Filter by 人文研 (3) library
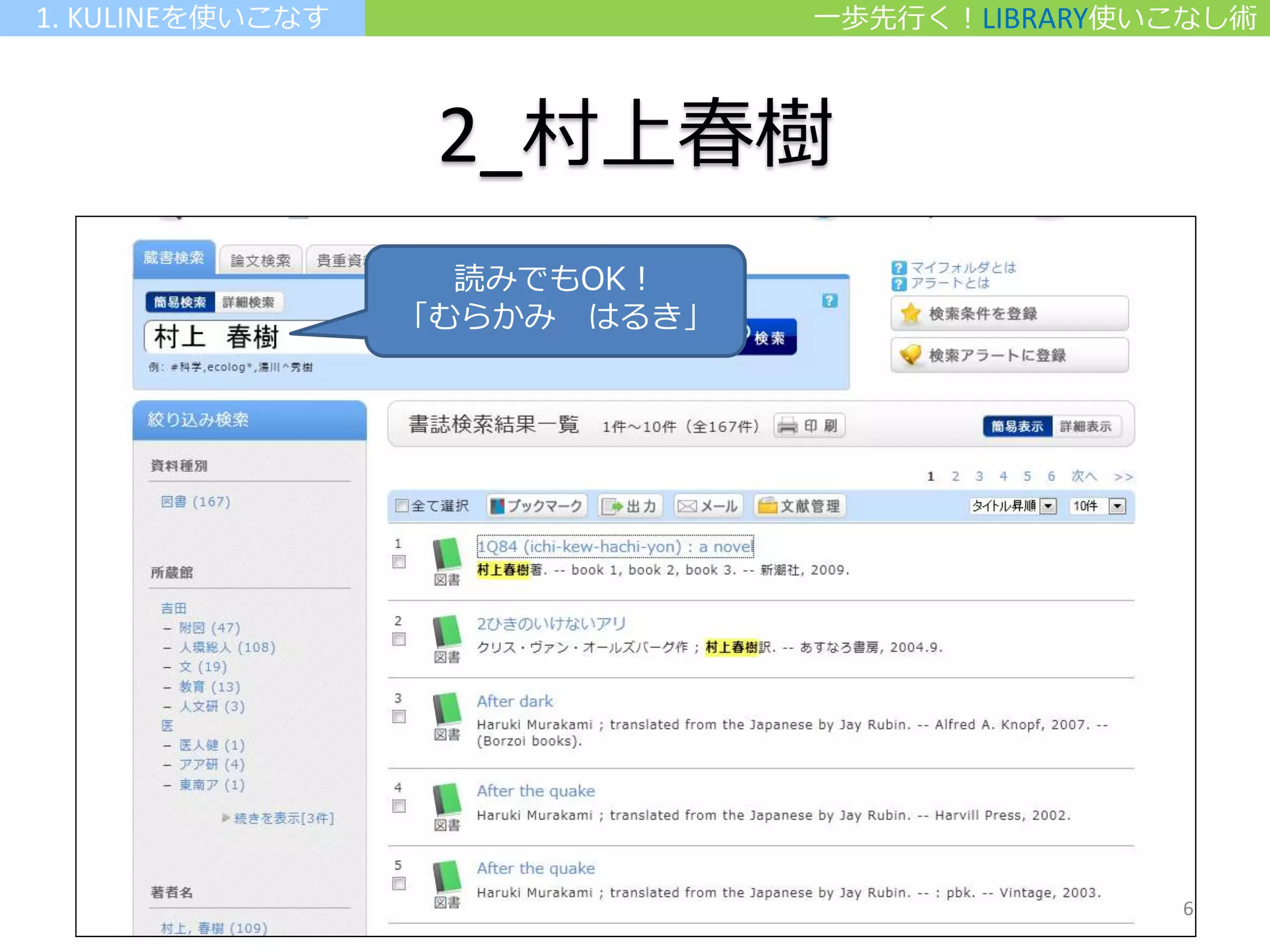 (212, 706)
